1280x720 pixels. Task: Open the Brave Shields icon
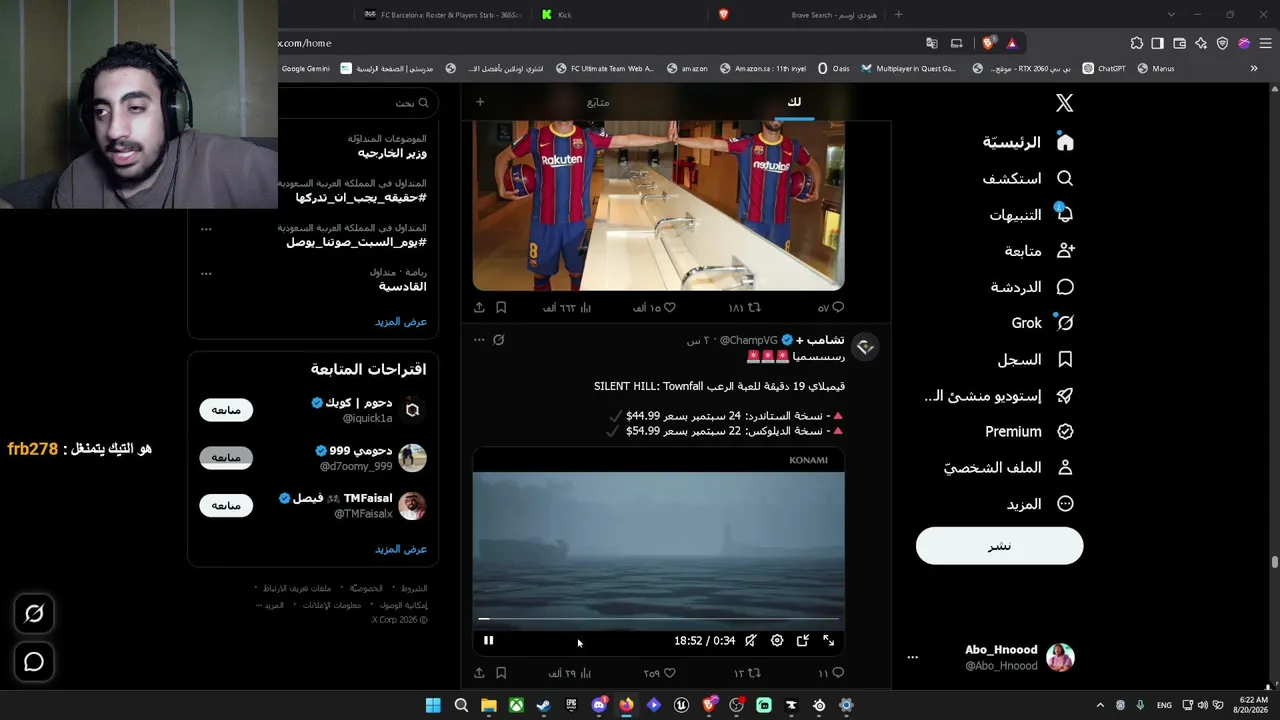pyautogui.click(x=988, y=43)
